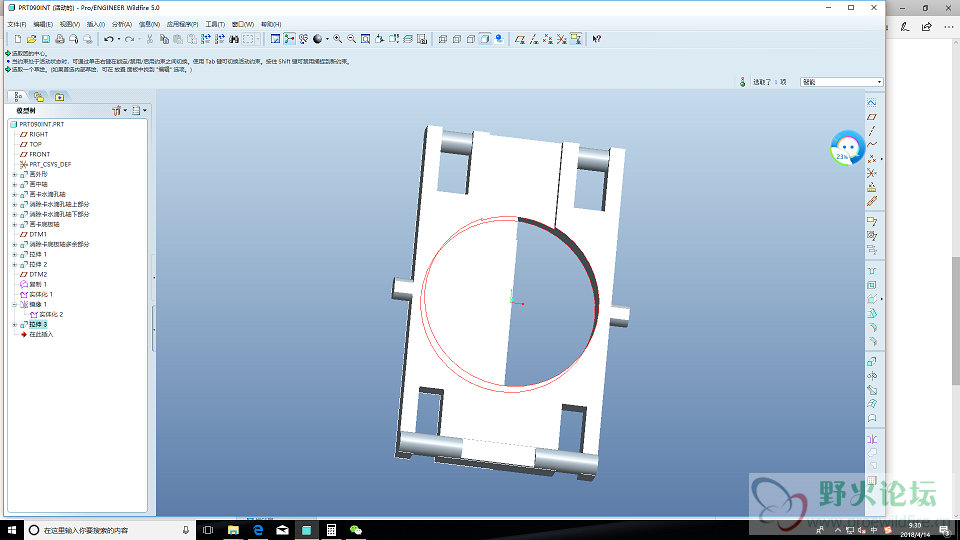Screen dimensions: 960x540
Task: Switch to the favorites navigator tab
Action: pyautogui.click(x=59, y=97)
